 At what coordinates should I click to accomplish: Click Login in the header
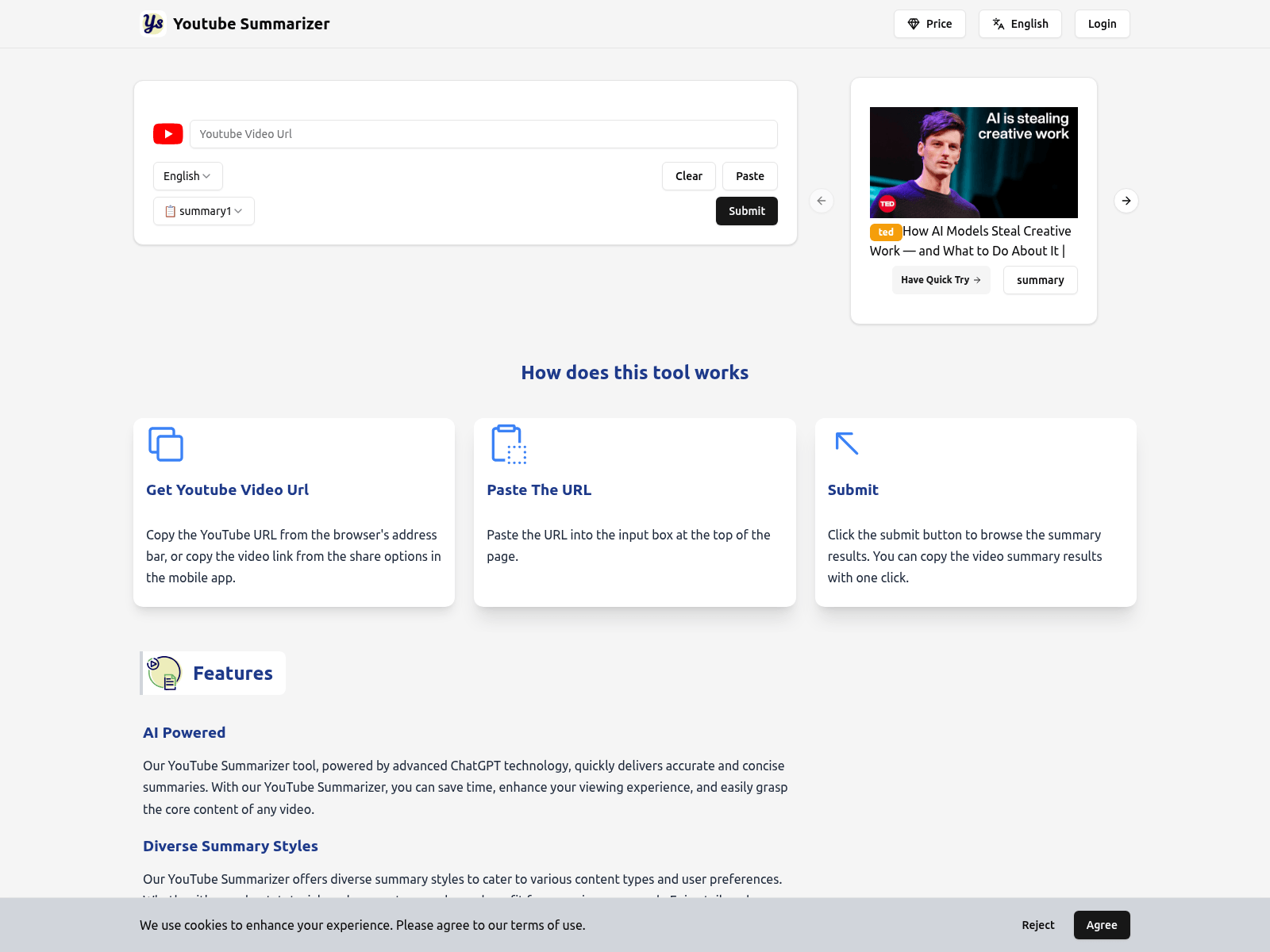pyautogui.click(x=1102, y=24)
